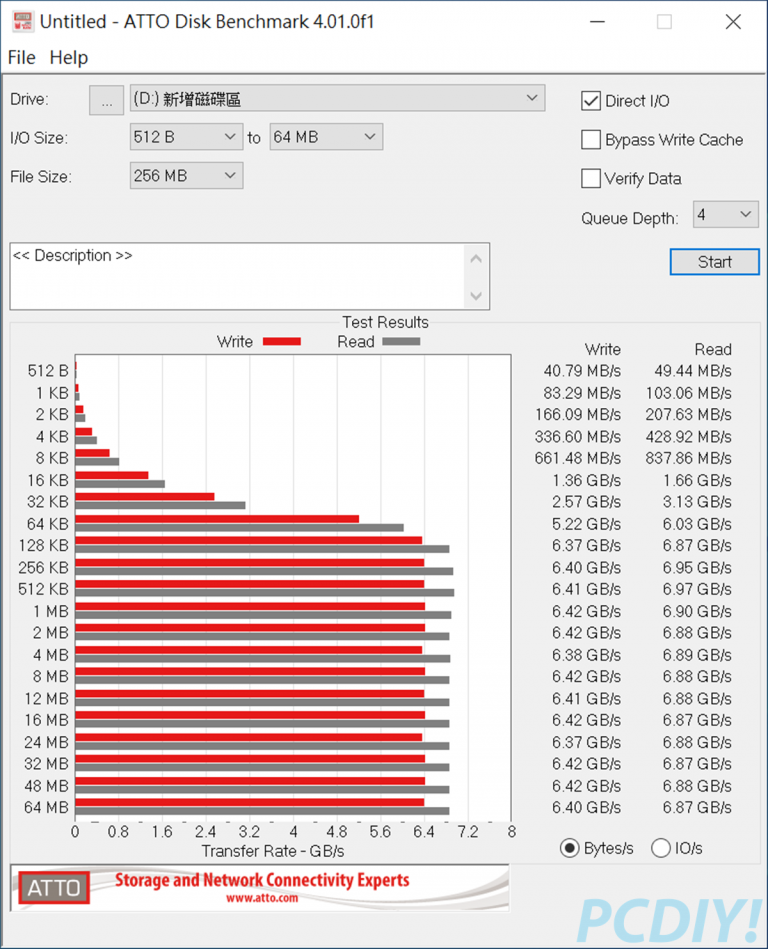Screen dimensions: 768x949
Task: Enable Bypass Write Cache checkbox
Action: point(591,140)
